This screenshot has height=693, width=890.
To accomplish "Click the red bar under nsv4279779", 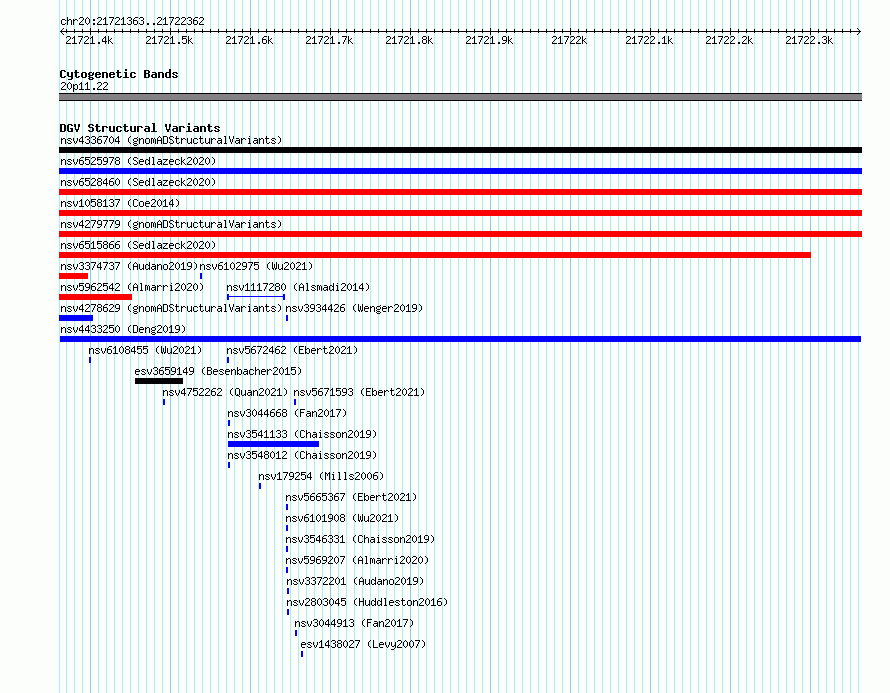I will point(460,234).
